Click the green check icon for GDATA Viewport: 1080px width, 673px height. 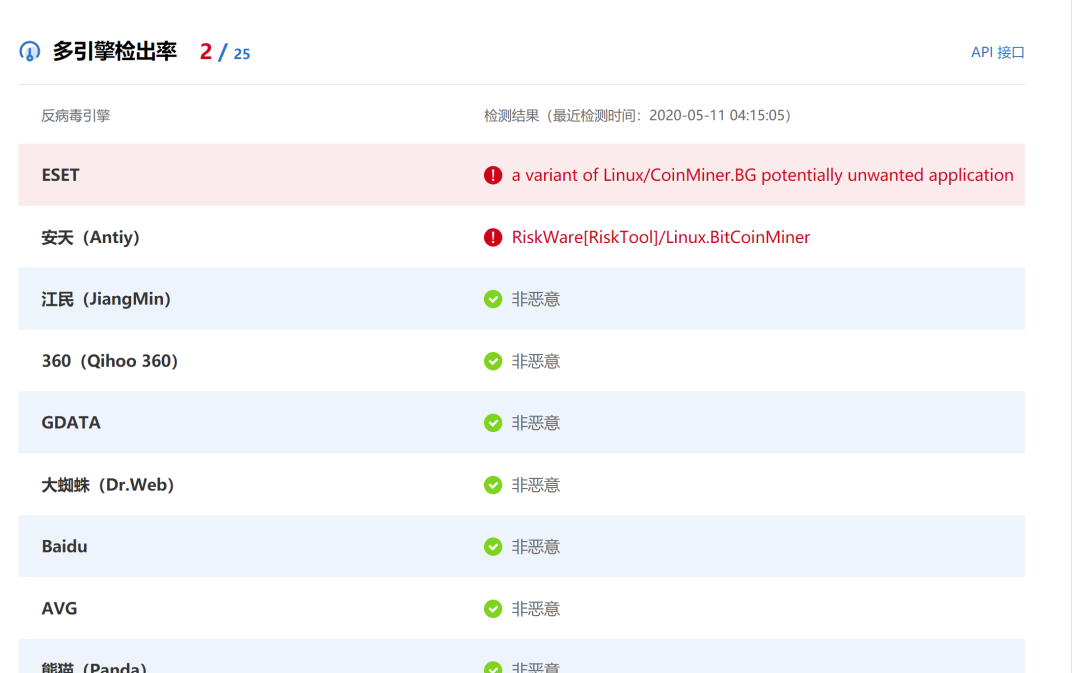click(x=492, y=422)
